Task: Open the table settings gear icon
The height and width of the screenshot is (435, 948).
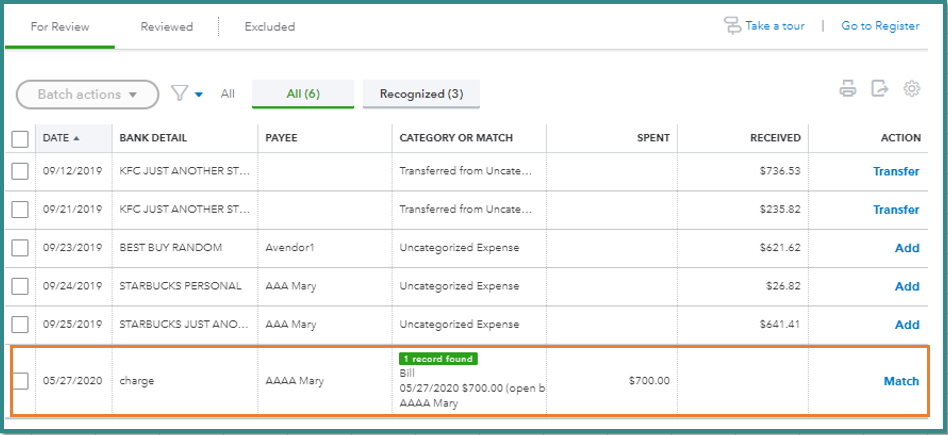Action: pyautogui.click(x=911, y=89)
